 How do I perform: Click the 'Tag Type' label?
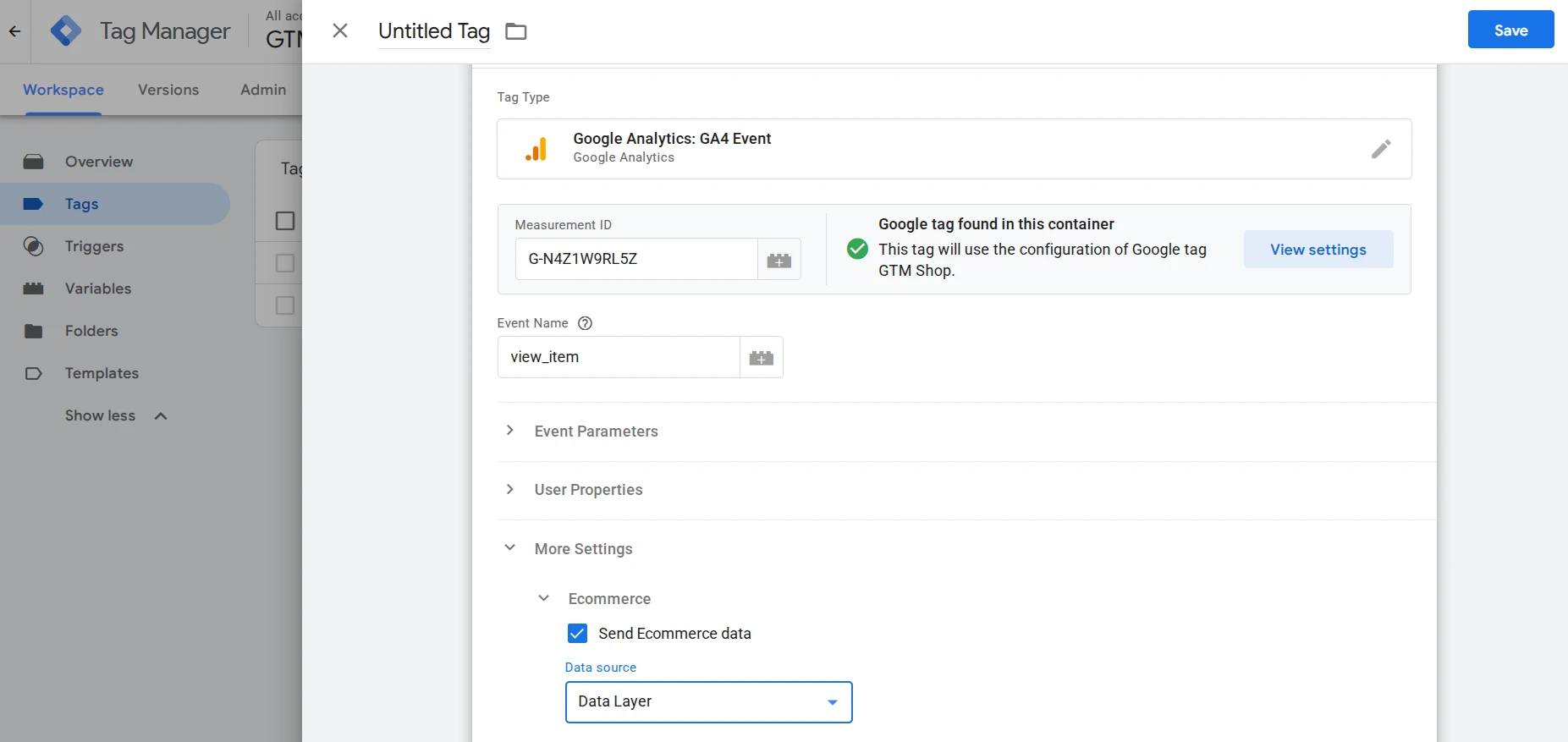[x=523, y=97]
